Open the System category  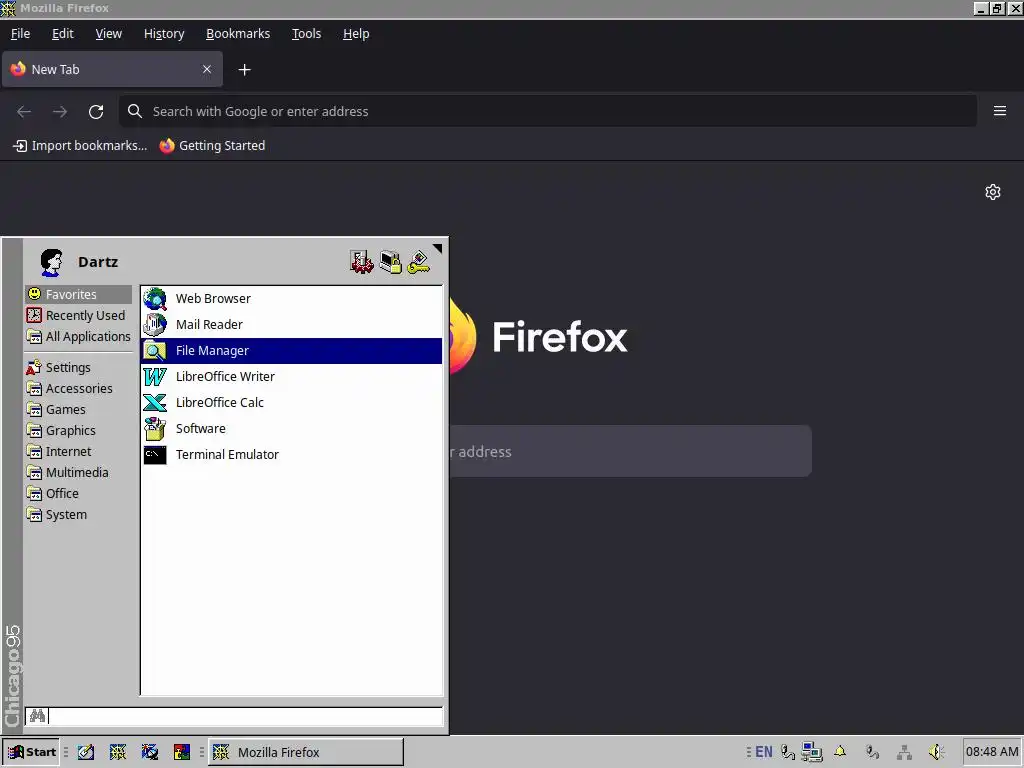click(x=78, y=515)
